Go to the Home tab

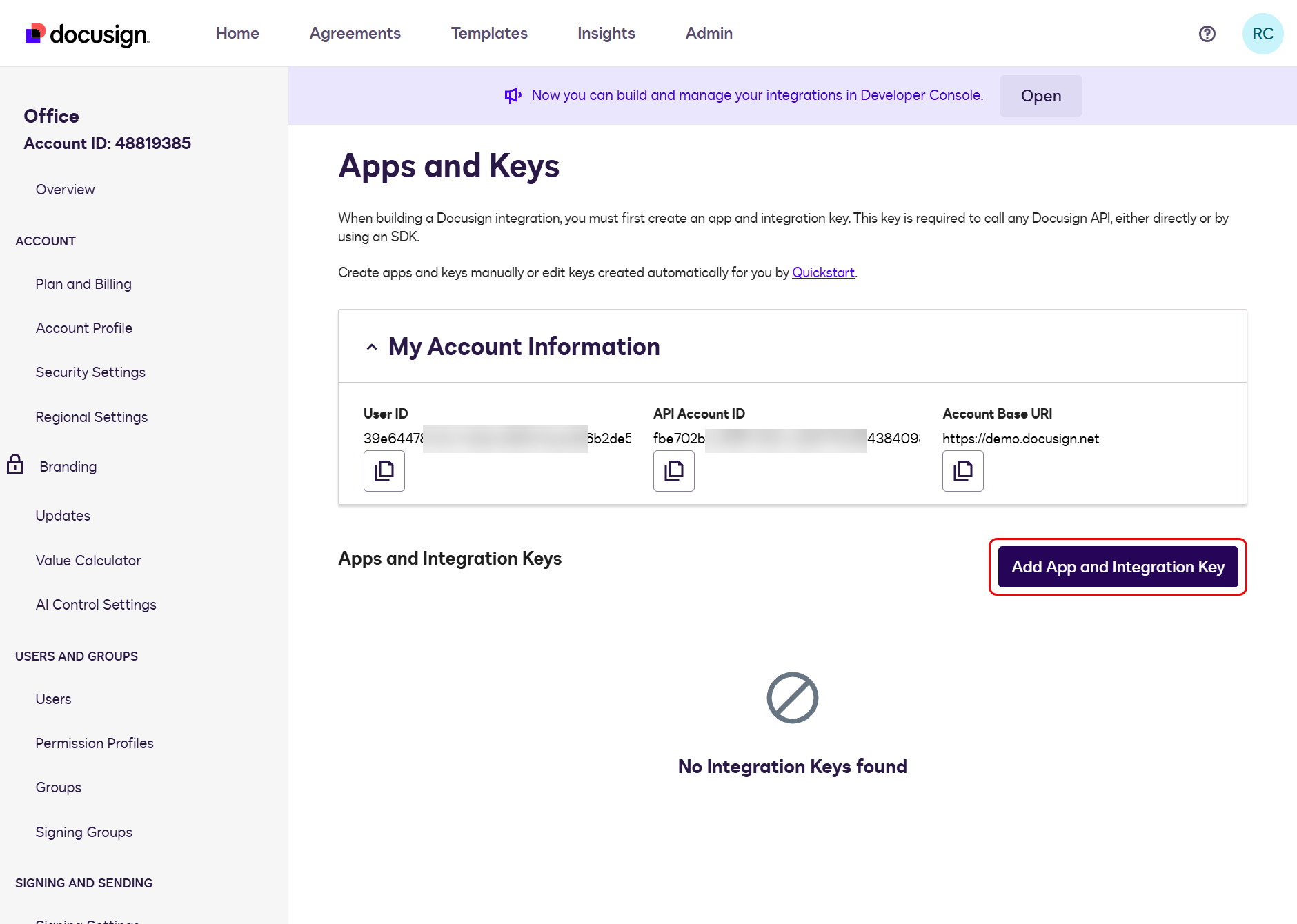[237, 33]
